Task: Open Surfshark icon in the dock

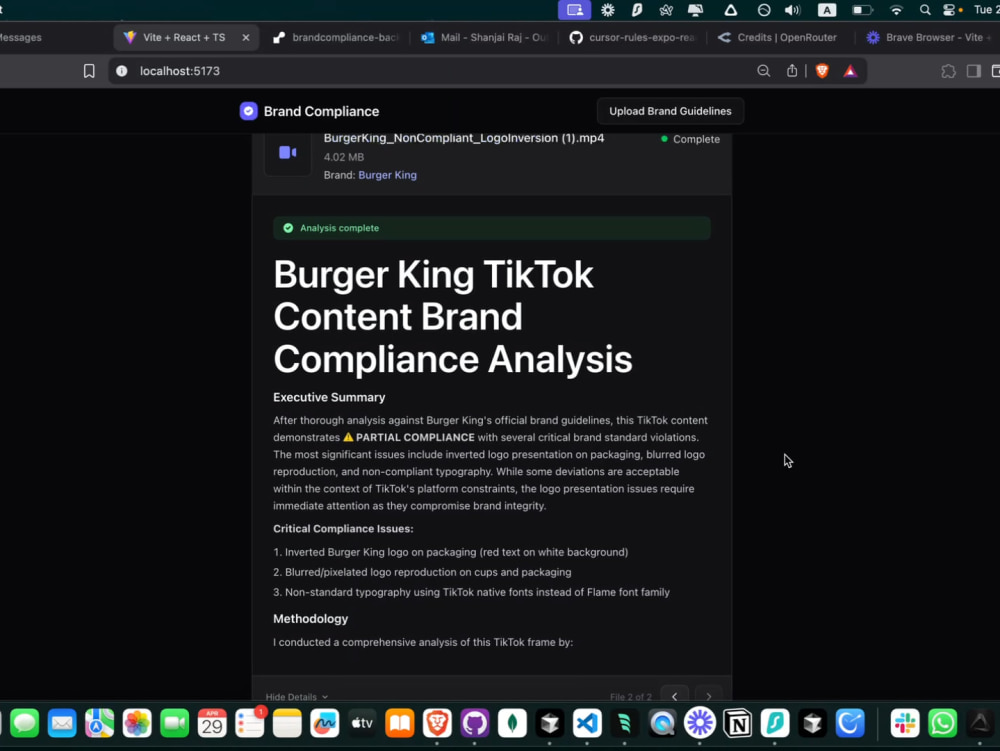Action: coord(775,723)
